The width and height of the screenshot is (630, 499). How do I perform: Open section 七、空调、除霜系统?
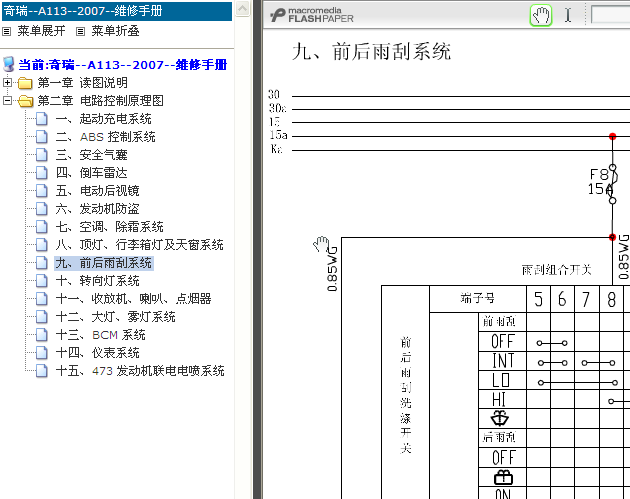pos(109,227)
